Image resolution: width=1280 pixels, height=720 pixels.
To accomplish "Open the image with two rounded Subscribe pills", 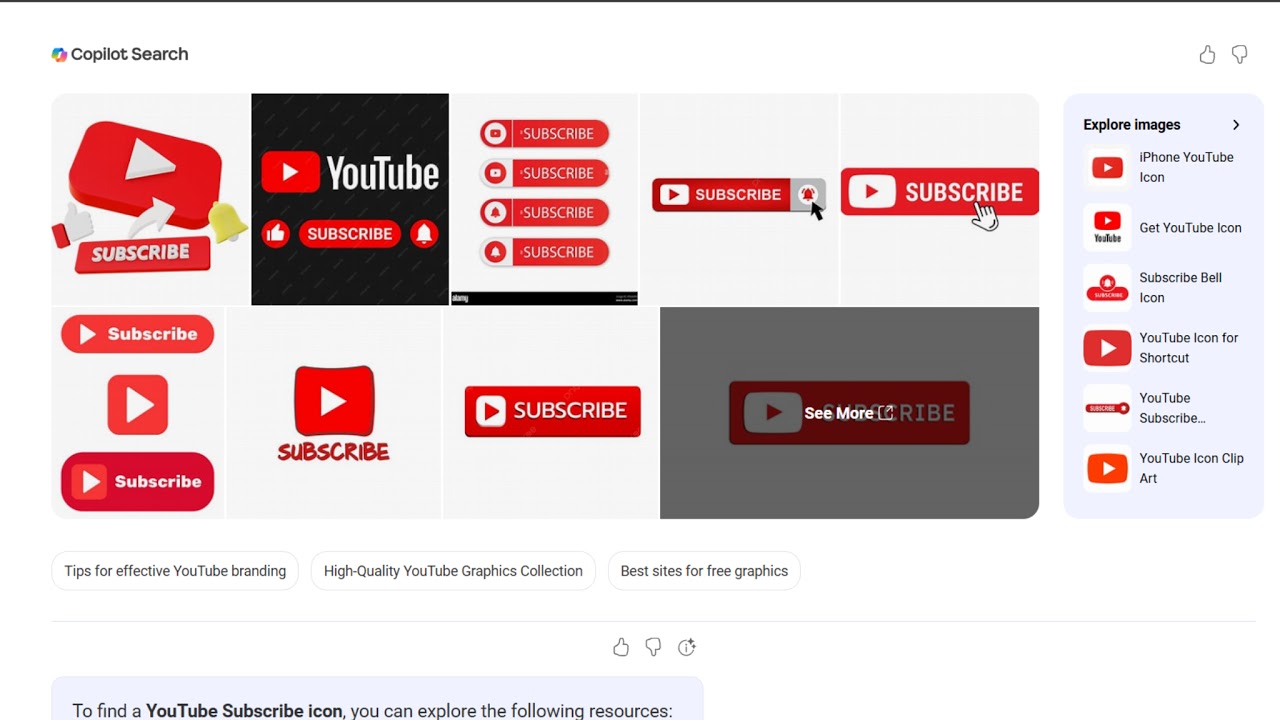I will 138,412.
